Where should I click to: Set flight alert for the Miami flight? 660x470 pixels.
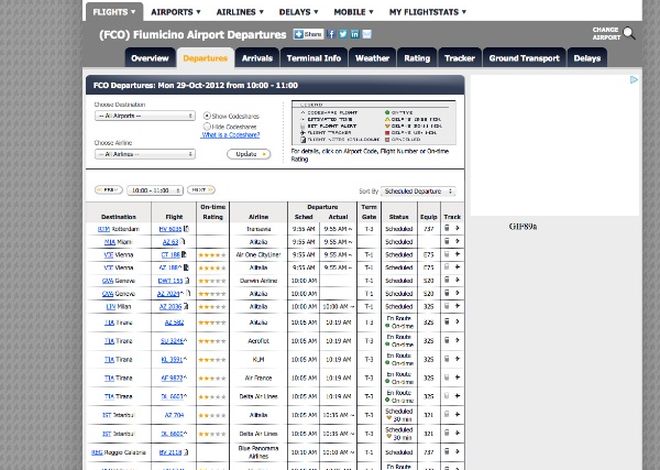pyautogui.click(x=447, y=241)
